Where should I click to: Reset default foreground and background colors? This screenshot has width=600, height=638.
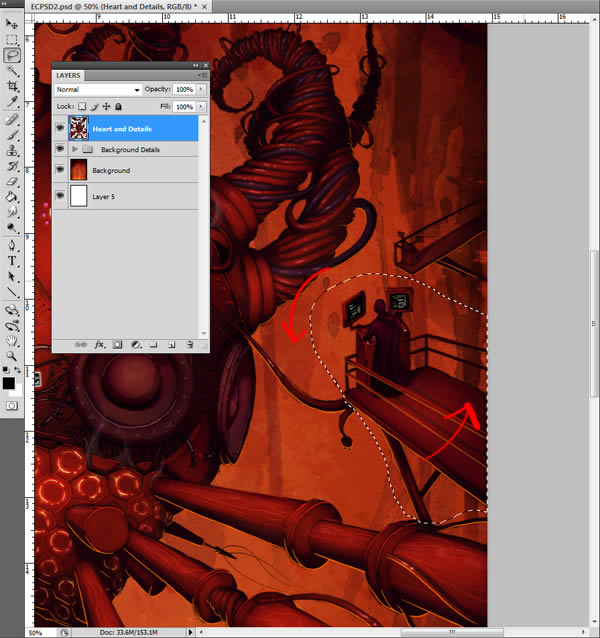point(6,370)
